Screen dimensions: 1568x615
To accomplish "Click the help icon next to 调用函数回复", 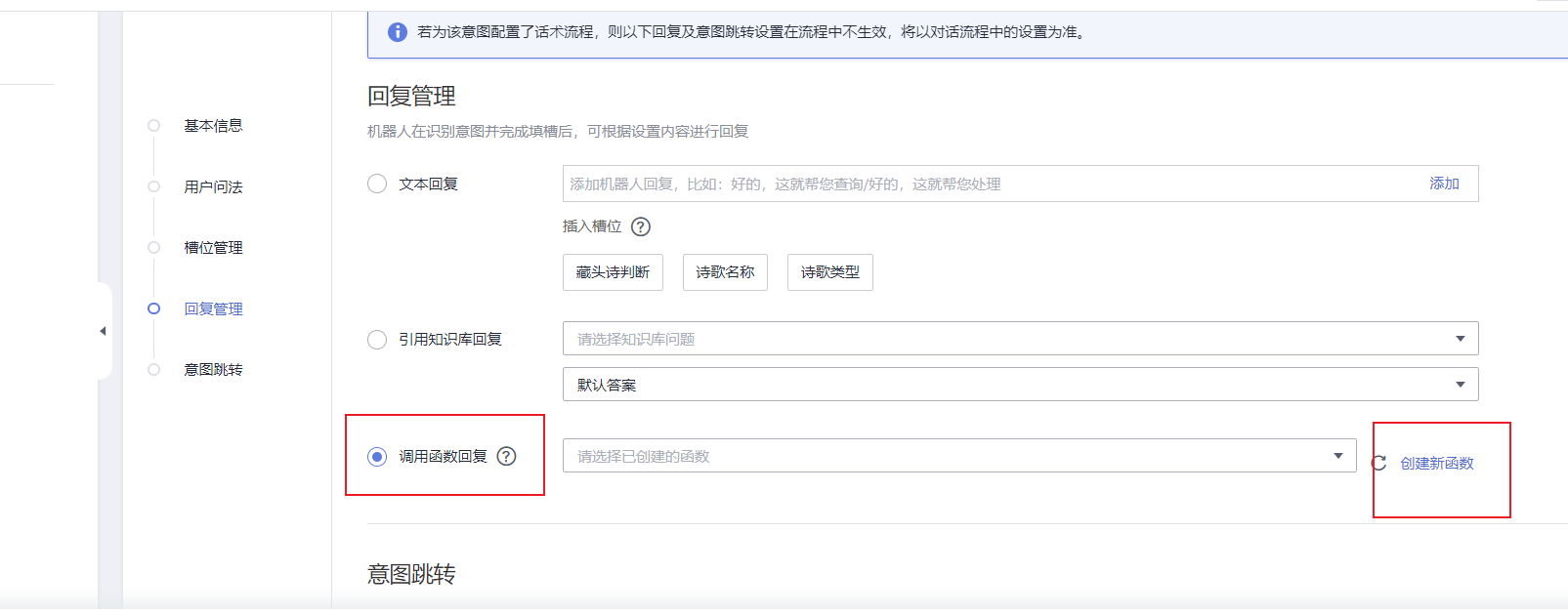I will [506, 456].
